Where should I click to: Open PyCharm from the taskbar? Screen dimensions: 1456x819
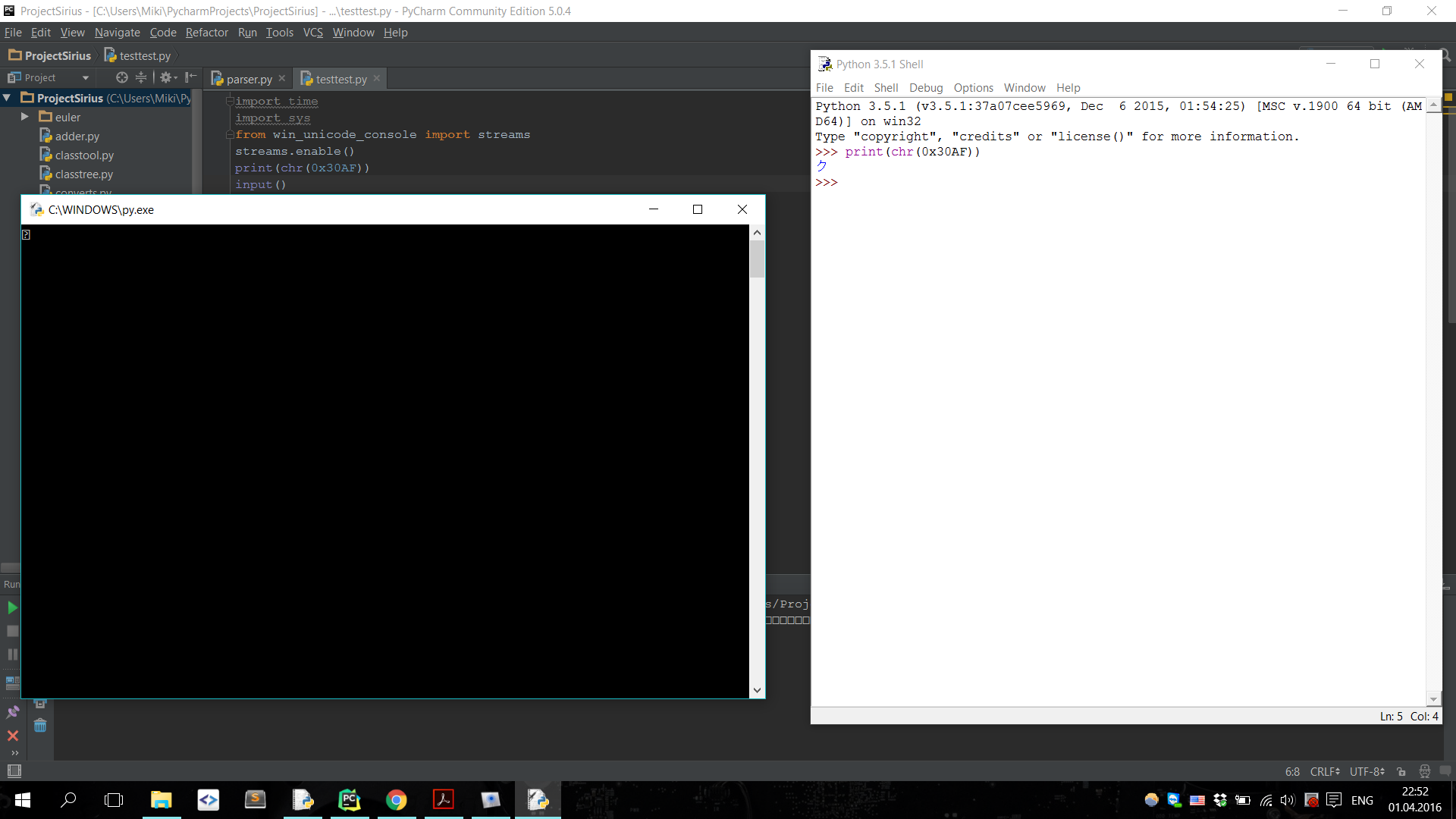349,800
